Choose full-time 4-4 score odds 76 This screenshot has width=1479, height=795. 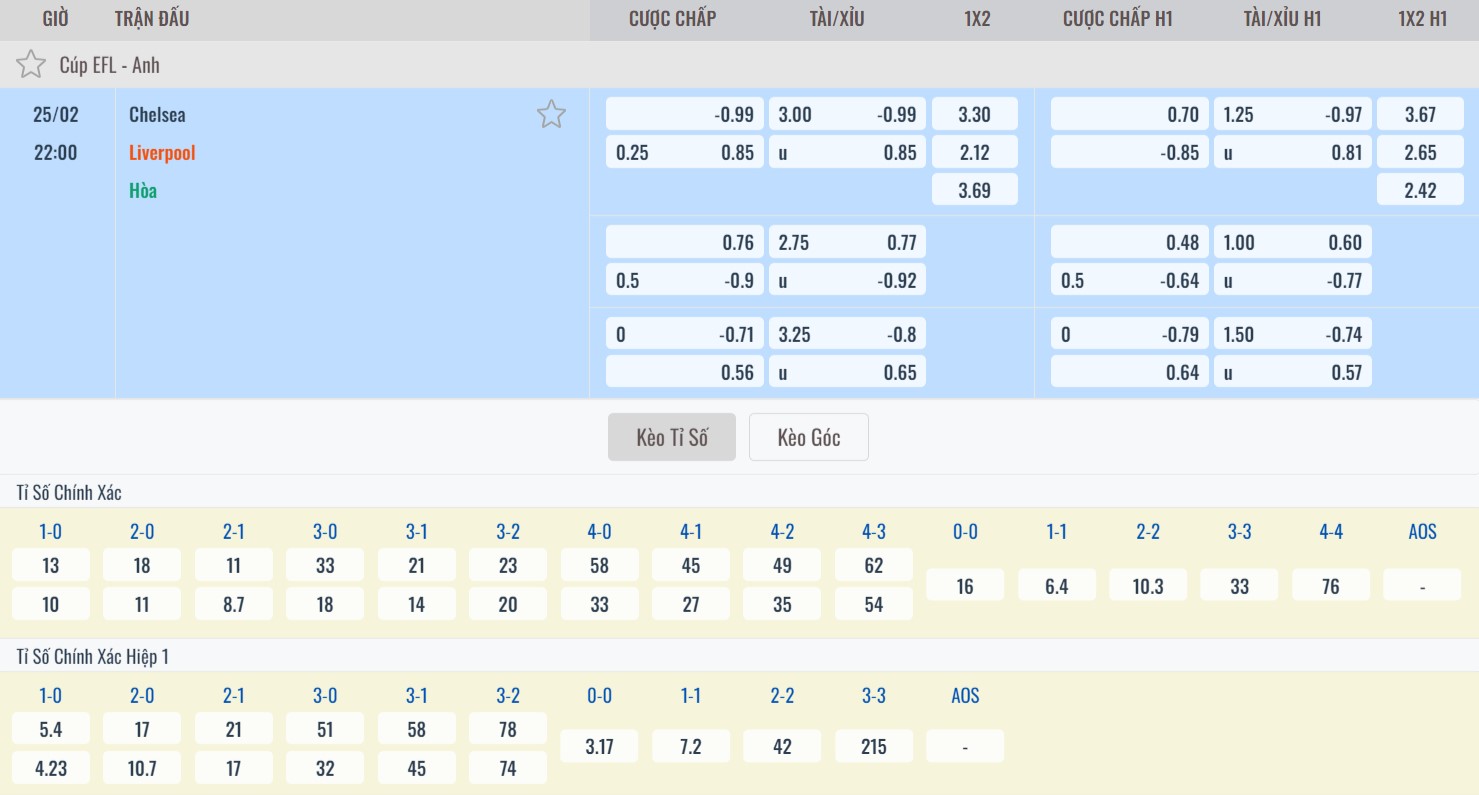pyautogui.click(x=1330, y=585)
